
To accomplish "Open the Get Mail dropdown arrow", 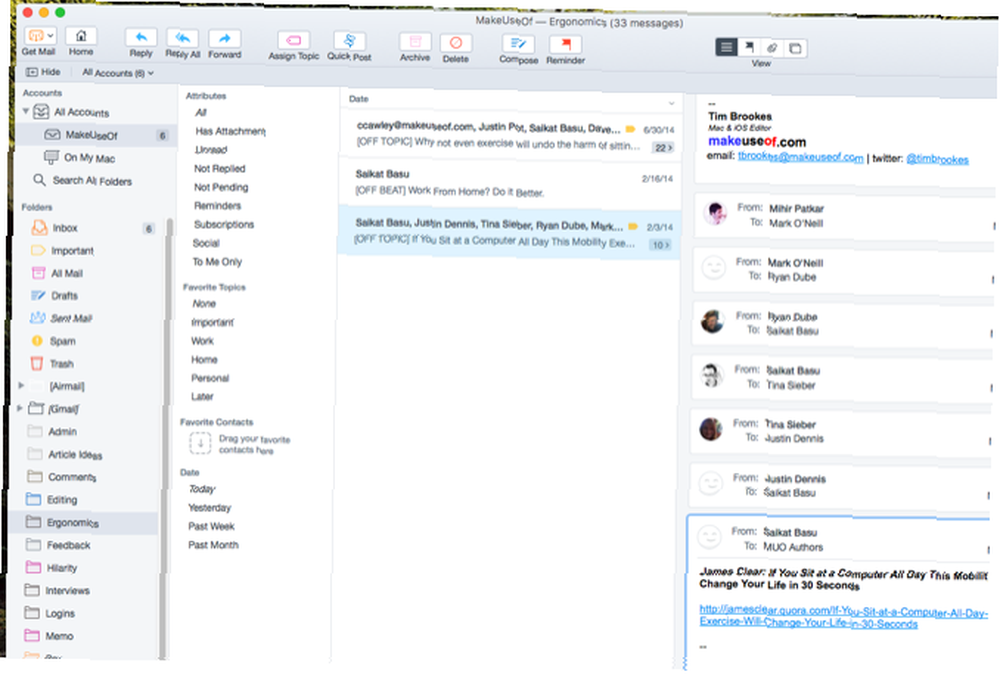I will point(50,36).
